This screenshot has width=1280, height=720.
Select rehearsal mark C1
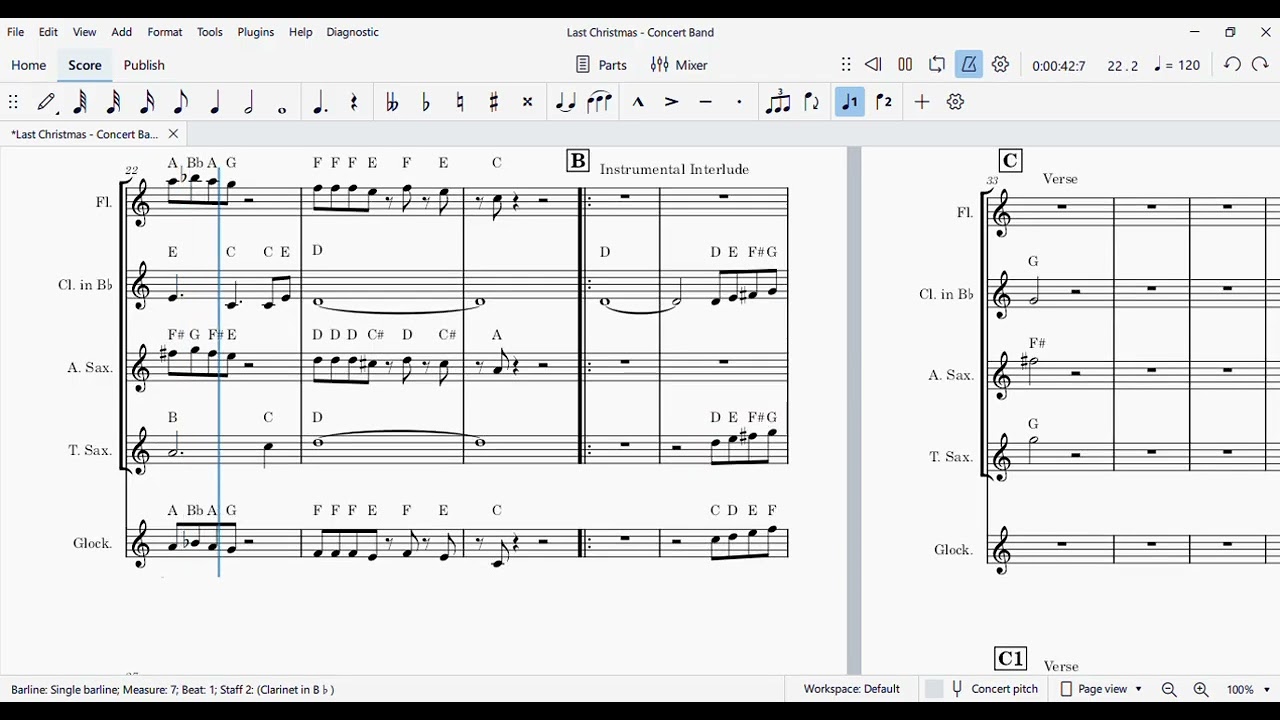(1010, 659)
